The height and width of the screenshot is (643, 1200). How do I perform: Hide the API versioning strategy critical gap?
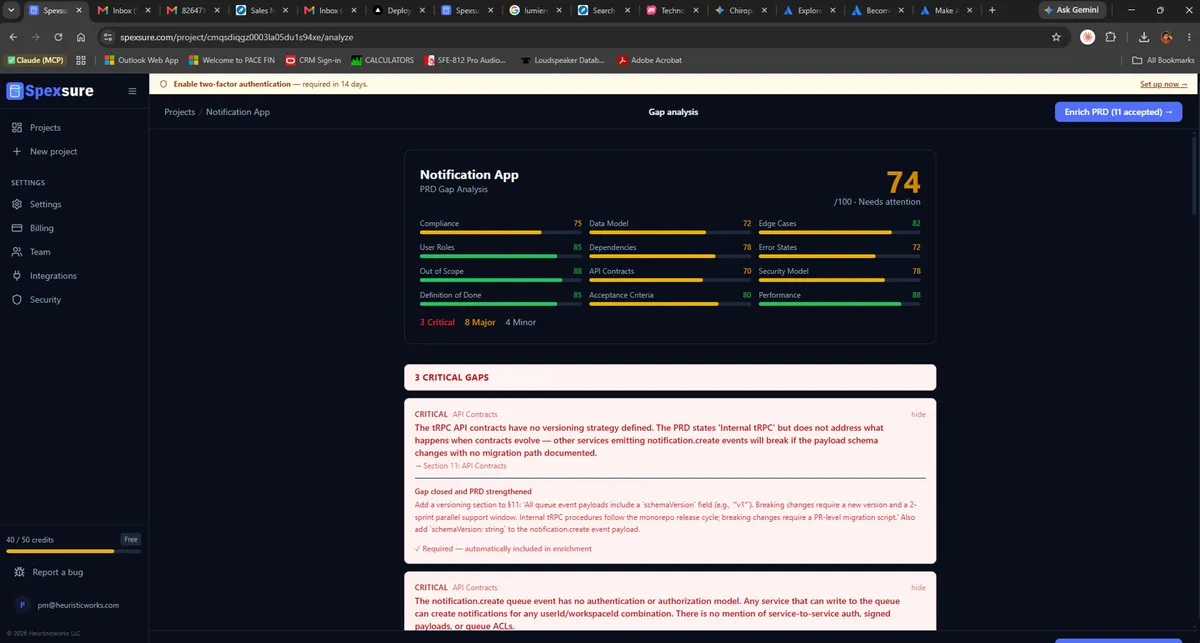point(918,414)
